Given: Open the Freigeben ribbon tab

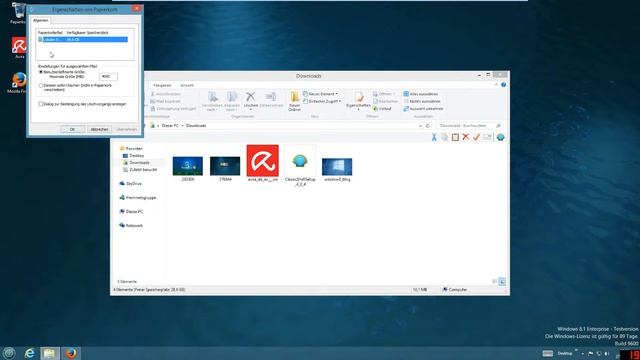Looking at the screenshot, I should pyautogui.click(x=162, y=85).
